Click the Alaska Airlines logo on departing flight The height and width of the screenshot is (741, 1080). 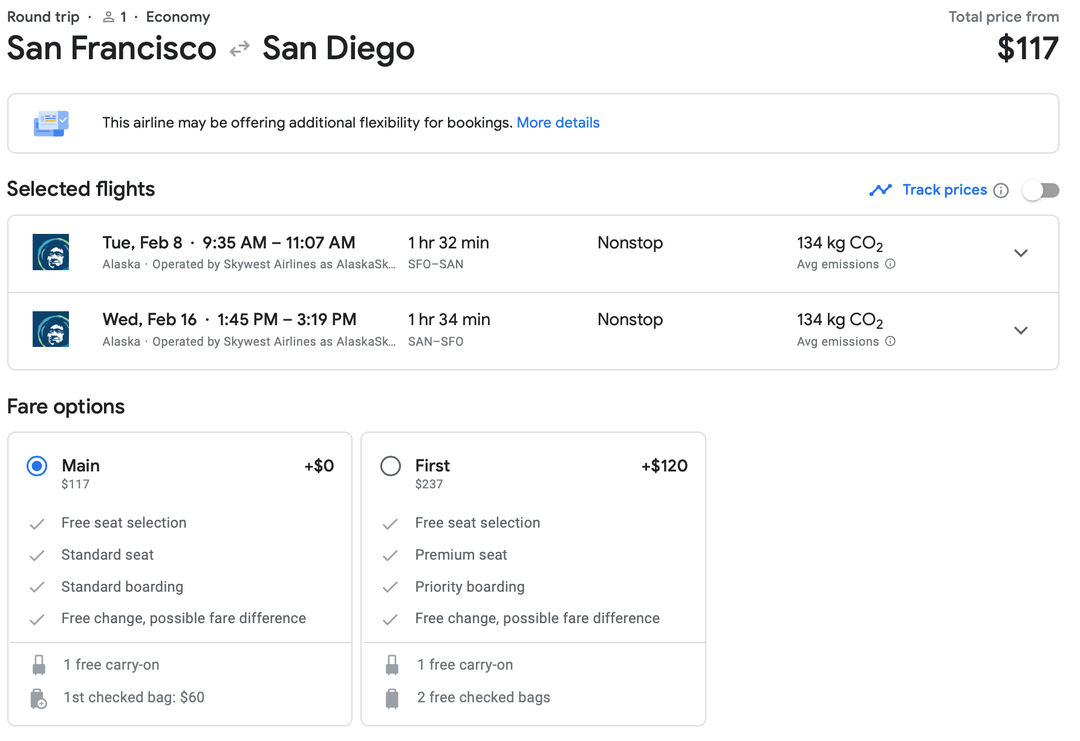(50, 252)
